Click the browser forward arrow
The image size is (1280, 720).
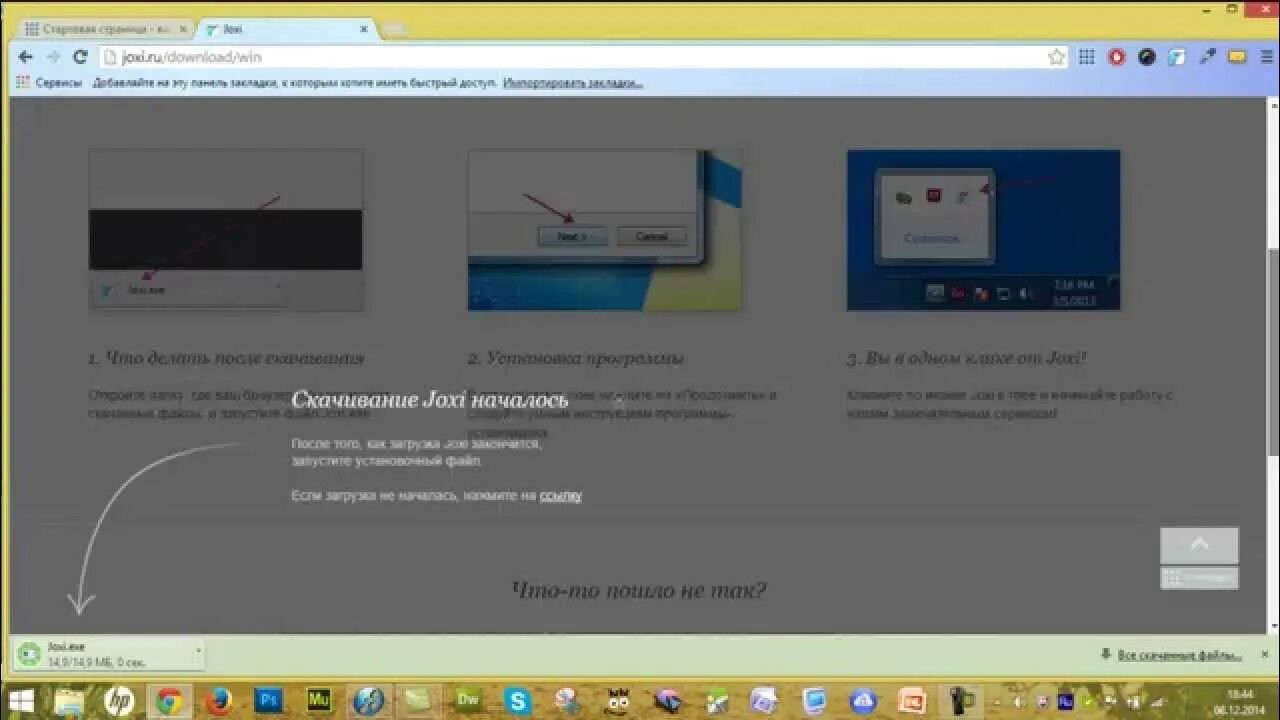click(x=53, y=58)
